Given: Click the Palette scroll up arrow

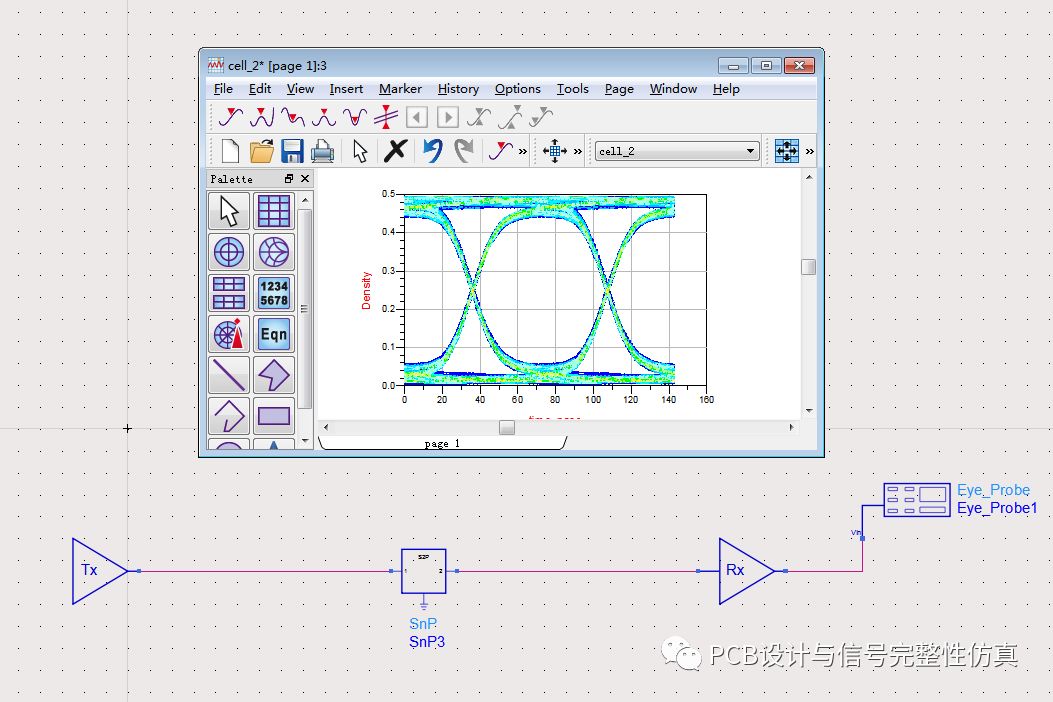Looking at the screenshot, I should point(306,200).
